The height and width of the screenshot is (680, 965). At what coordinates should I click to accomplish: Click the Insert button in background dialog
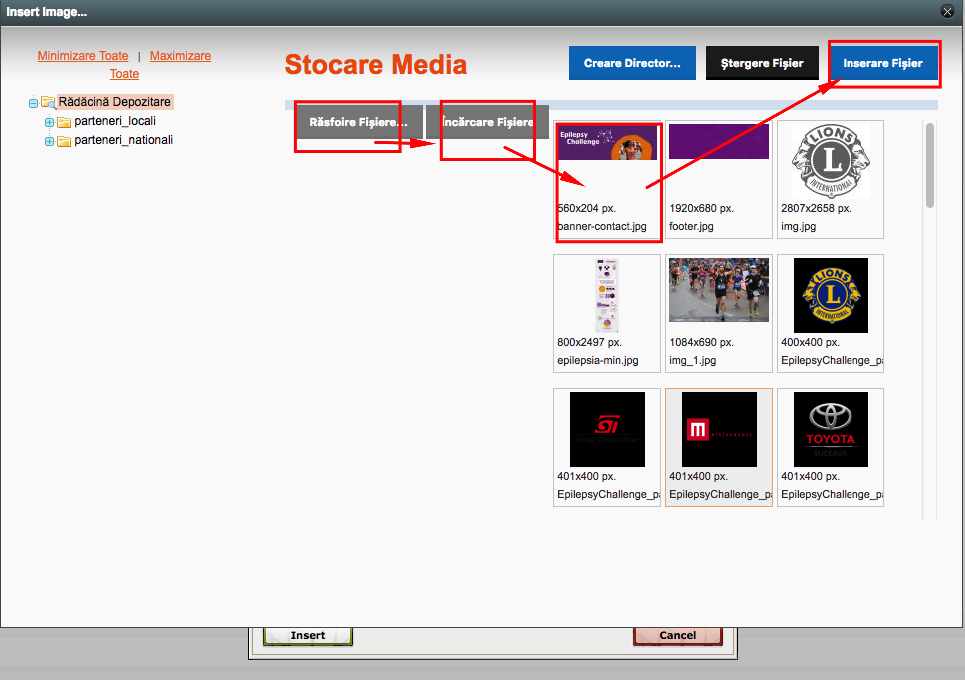308,636
